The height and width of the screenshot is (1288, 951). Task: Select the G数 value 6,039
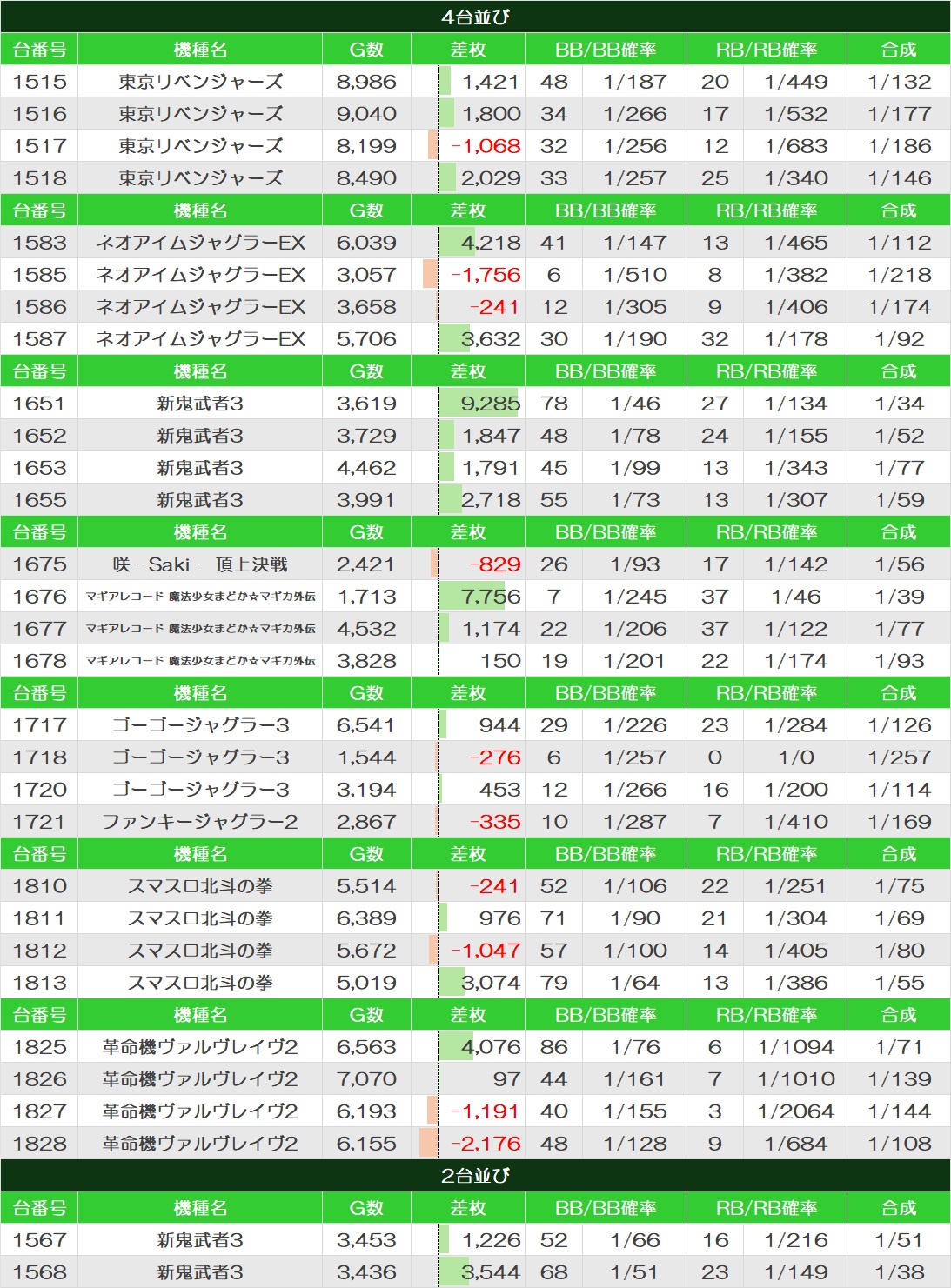(x=366, y=243)
